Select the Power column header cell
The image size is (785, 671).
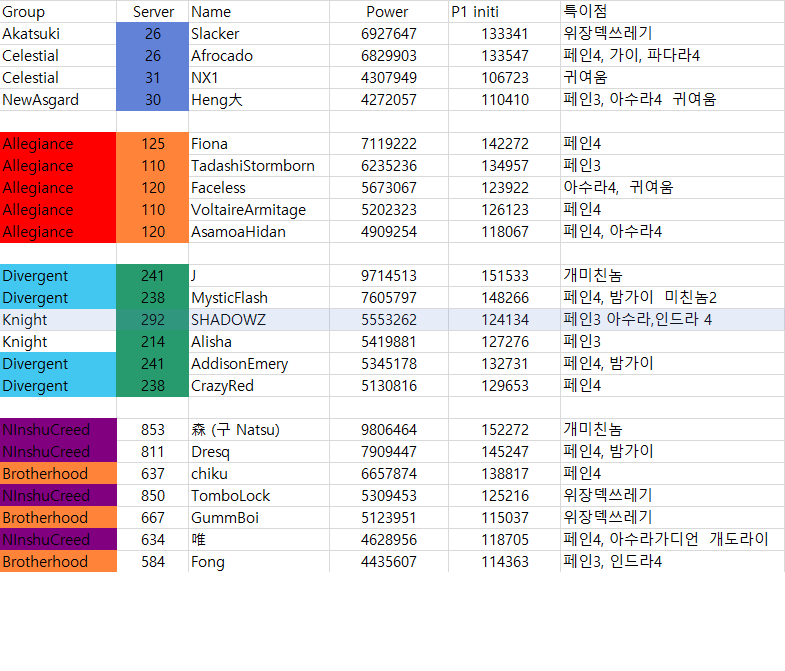tap(387, 12)
